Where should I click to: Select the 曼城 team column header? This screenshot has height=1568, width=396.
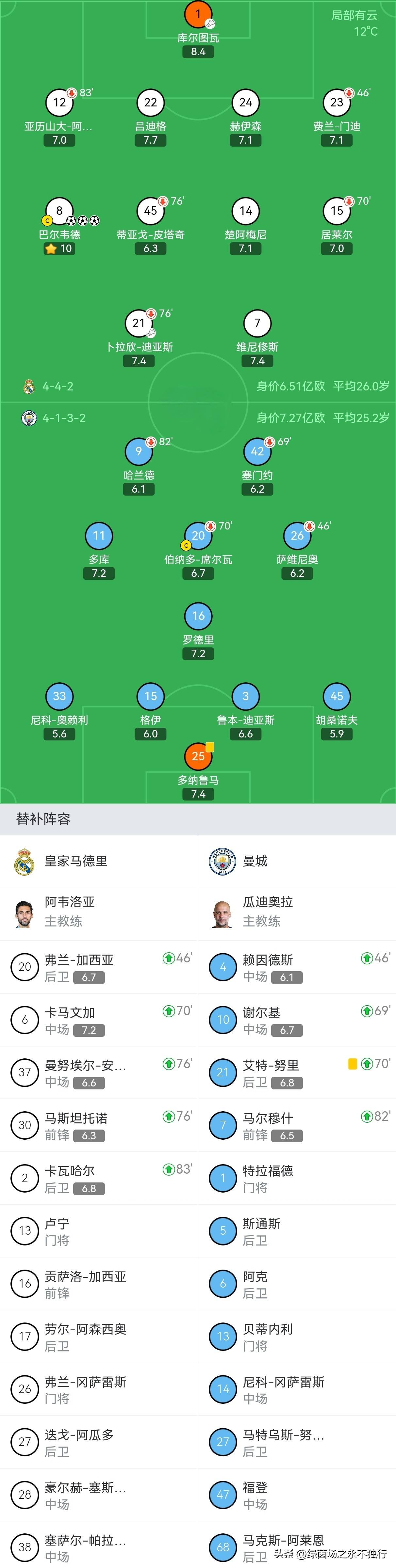[x=255, y=861]
